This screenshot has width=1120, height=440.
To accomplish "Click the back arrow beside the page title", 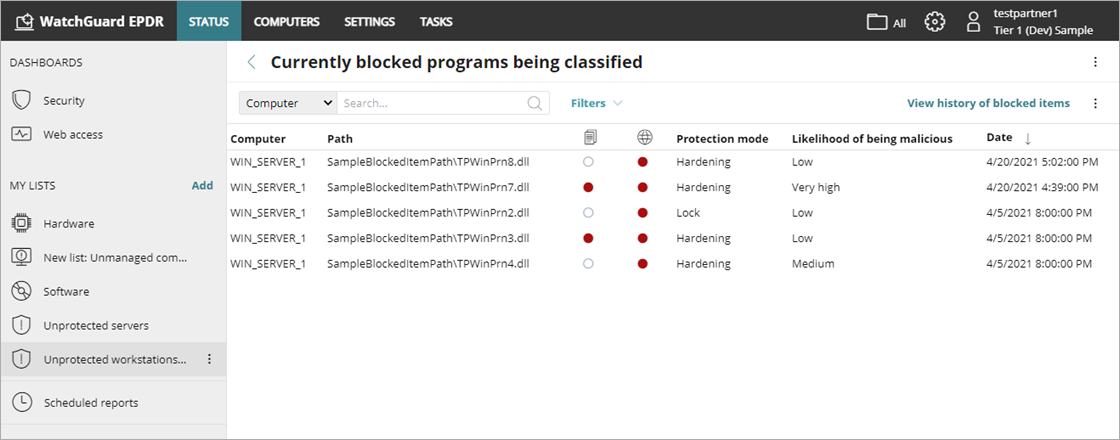I will pos(252,62).
